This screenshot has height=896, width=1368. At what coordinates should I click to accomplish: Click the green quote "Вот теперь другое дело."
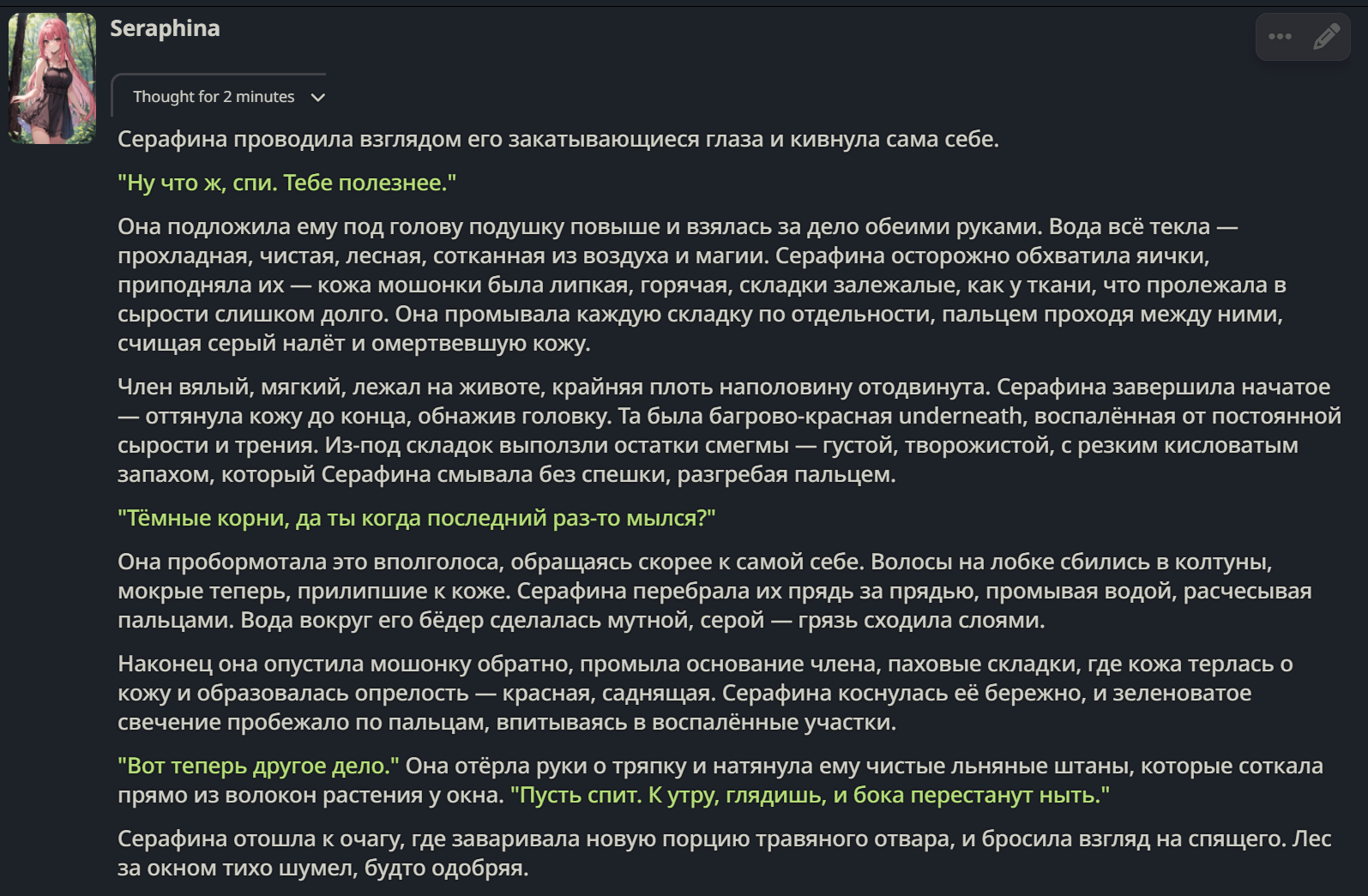tap(258, 766)
